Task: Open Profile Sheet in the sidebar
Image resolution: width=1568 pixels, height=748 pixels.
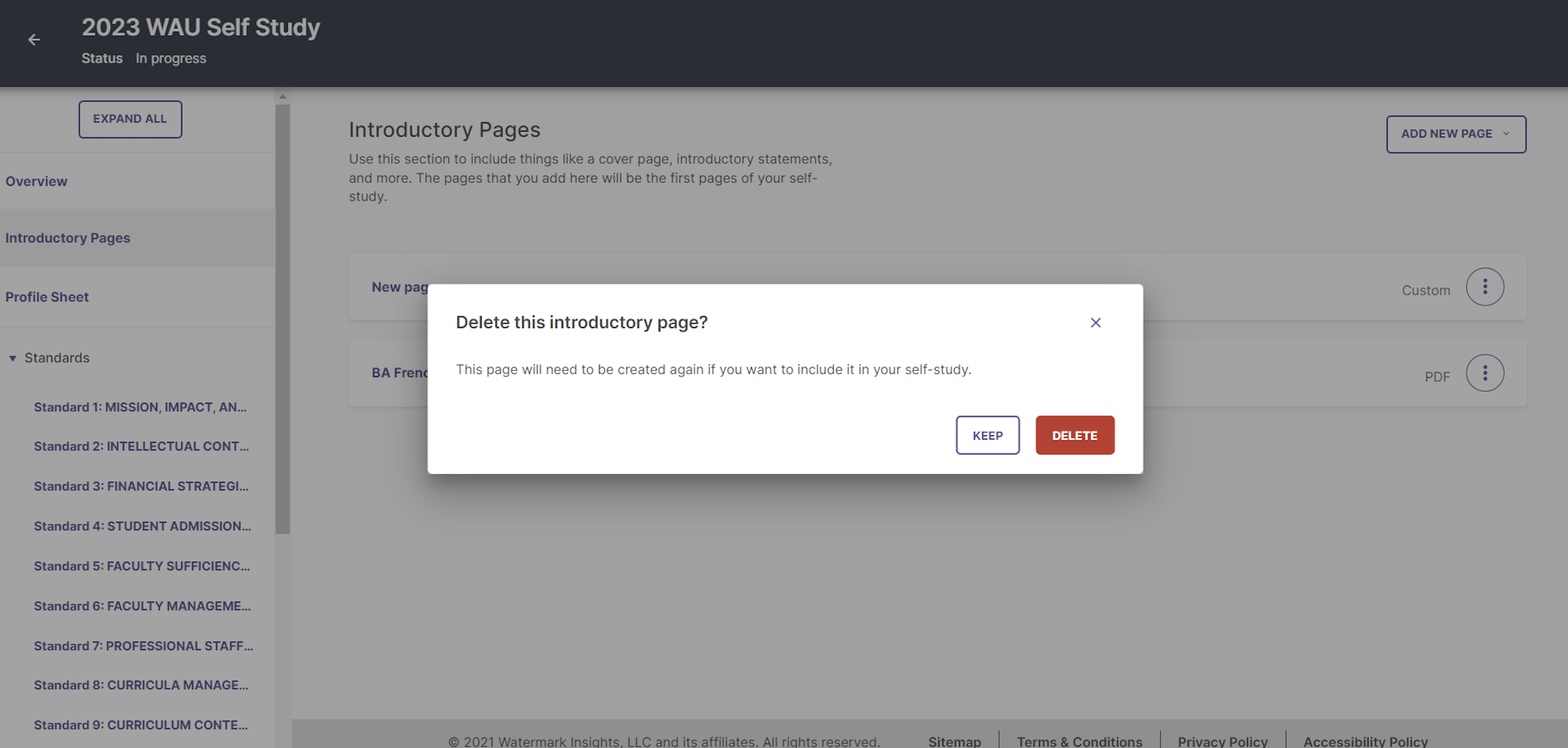Action: (x=47, y=296)
